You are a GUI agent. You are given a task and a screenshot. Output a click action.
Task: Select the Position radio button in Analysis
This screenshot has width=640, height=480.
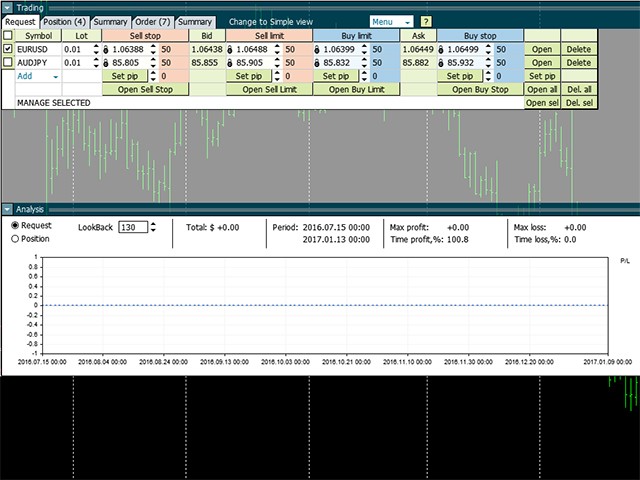click(15, 239)
